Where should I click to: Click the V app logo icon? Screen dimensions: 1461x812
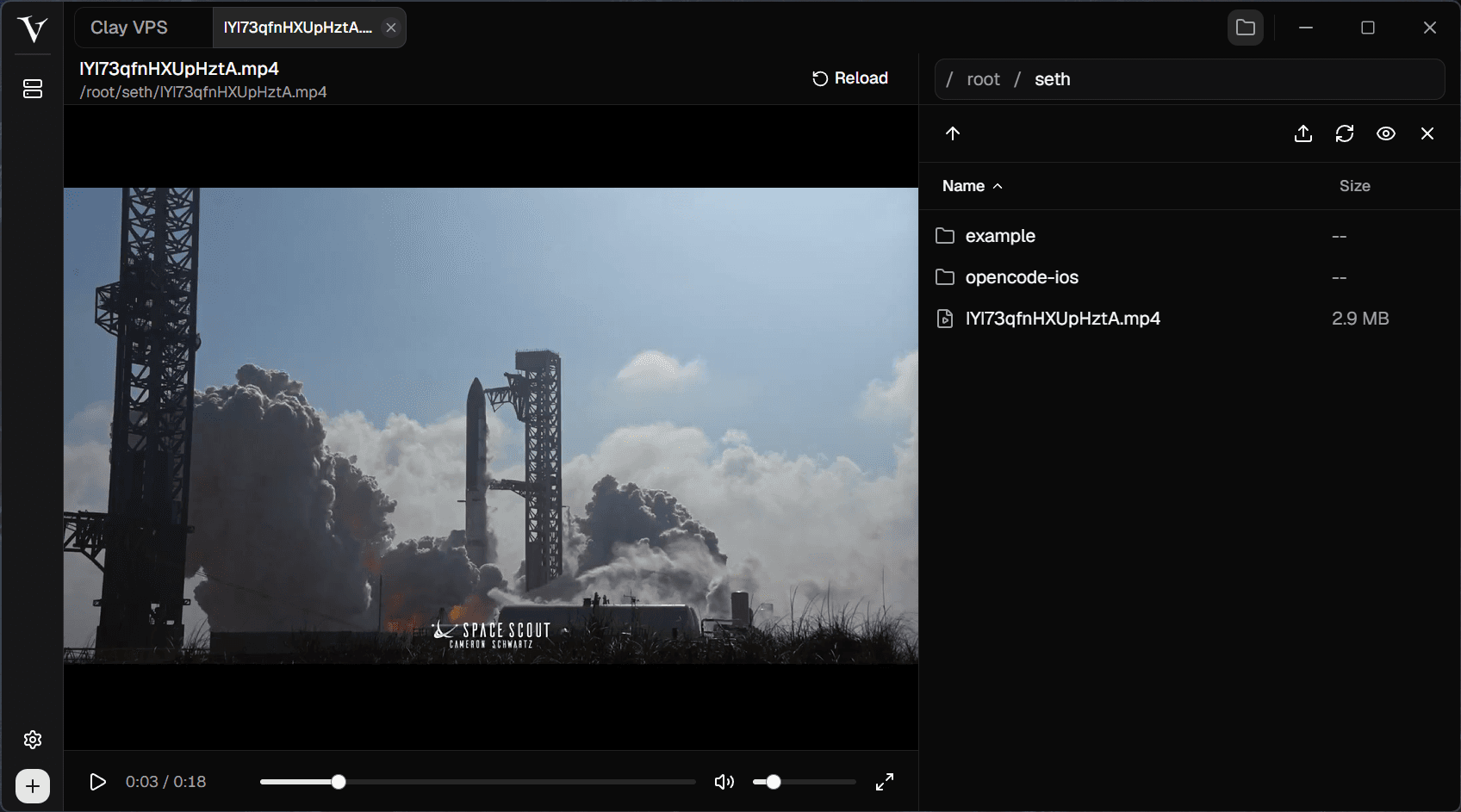pos(32,28)
